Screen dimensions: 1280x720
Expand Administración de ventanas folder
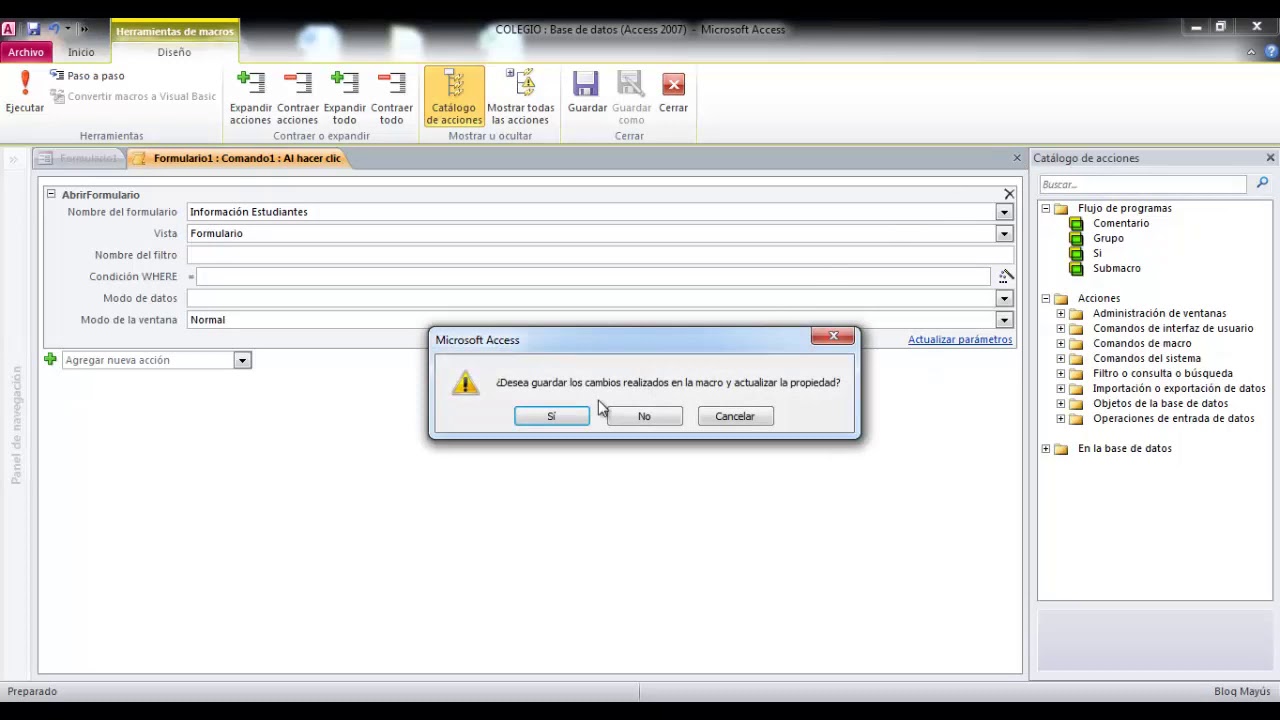(x=1061, y=313)
